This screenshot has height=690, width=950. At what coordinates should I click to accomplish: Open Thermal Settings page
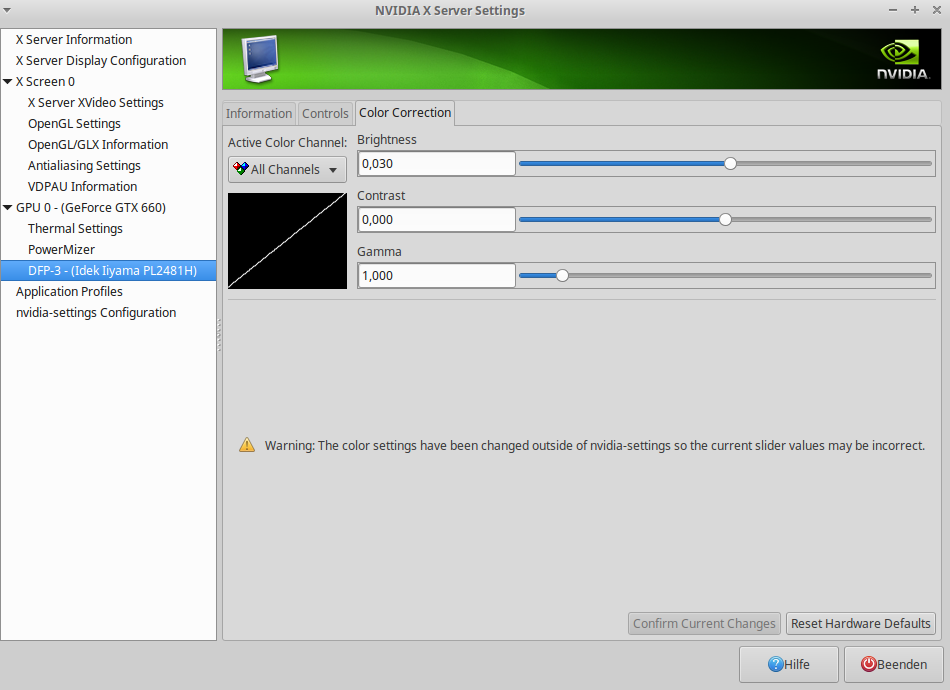click(75, 228)
